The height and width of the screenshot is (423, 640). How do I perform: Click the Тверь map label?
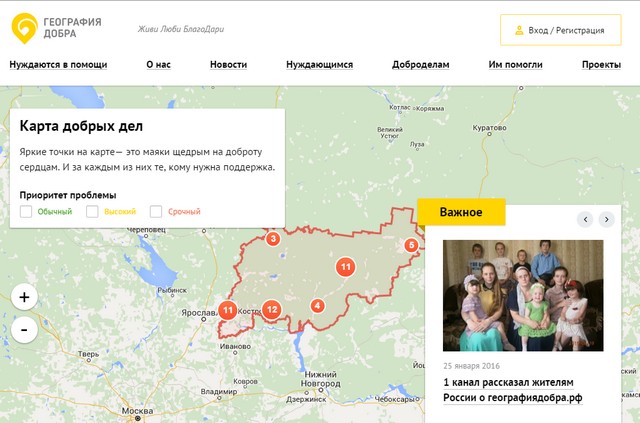point(89,354)
